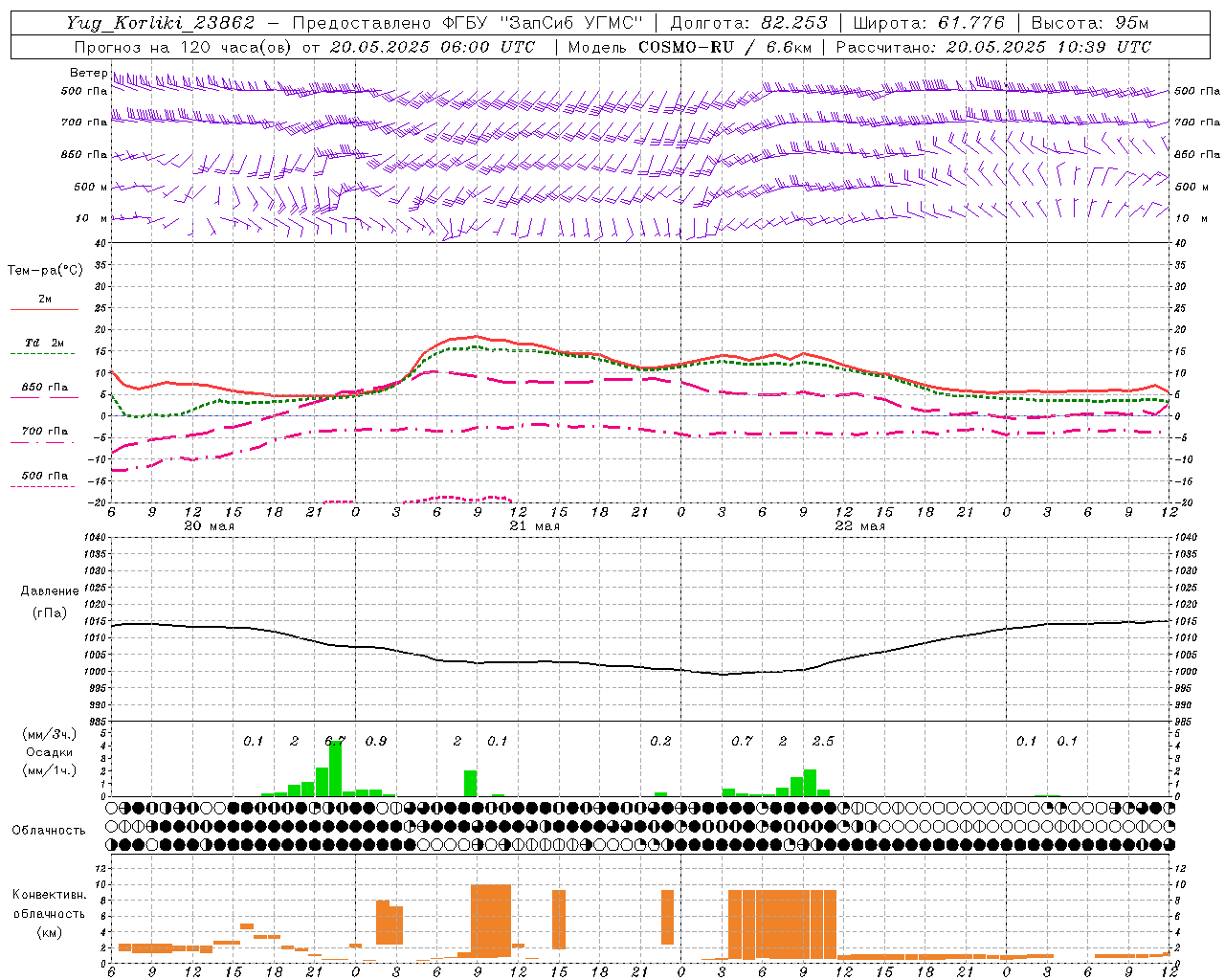Select the text Широта: 61.776
The height and width of the screenshot is (980, 1225).
928,23
